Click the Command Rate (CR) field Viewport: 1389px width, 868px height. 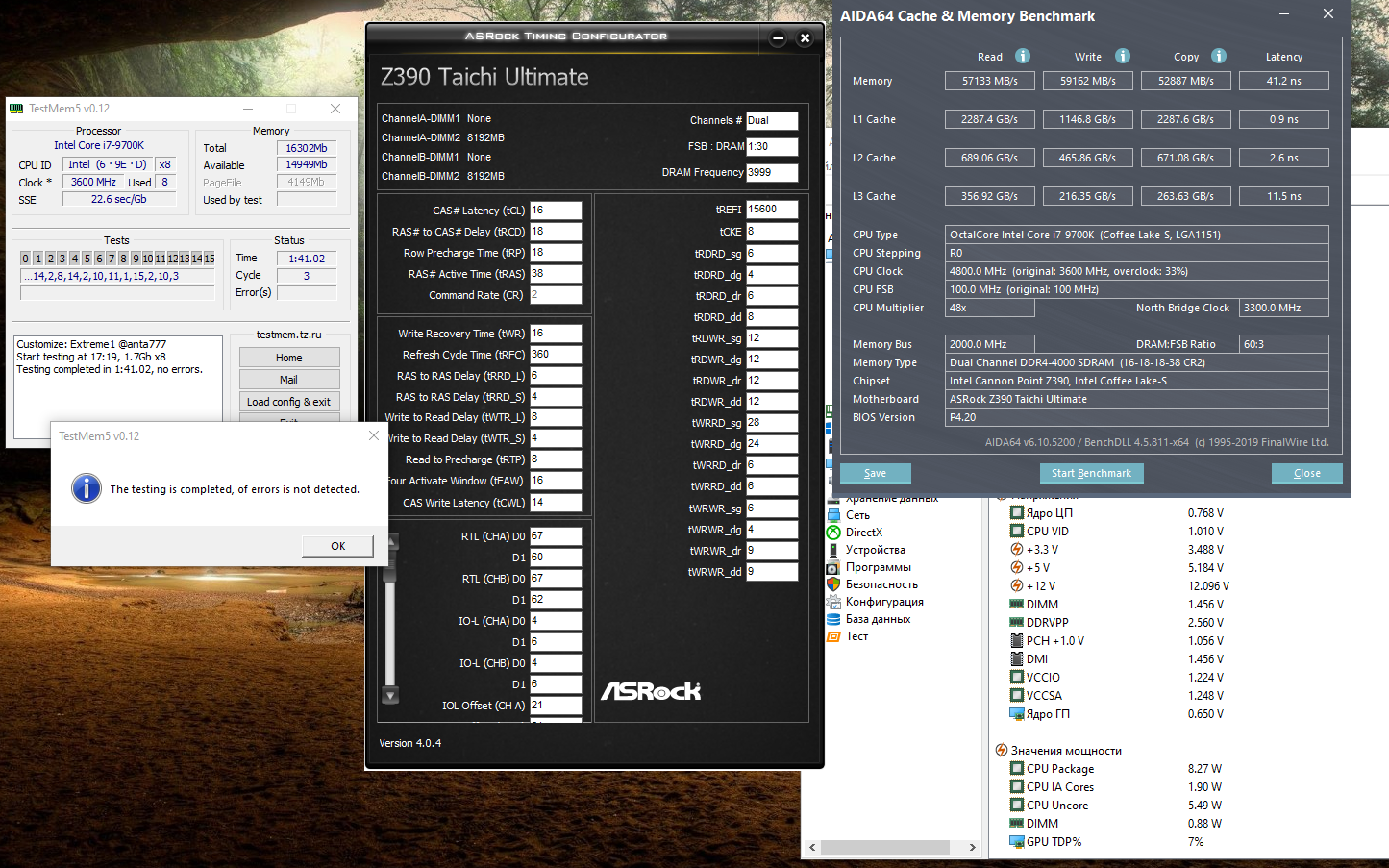pos(556,295)
